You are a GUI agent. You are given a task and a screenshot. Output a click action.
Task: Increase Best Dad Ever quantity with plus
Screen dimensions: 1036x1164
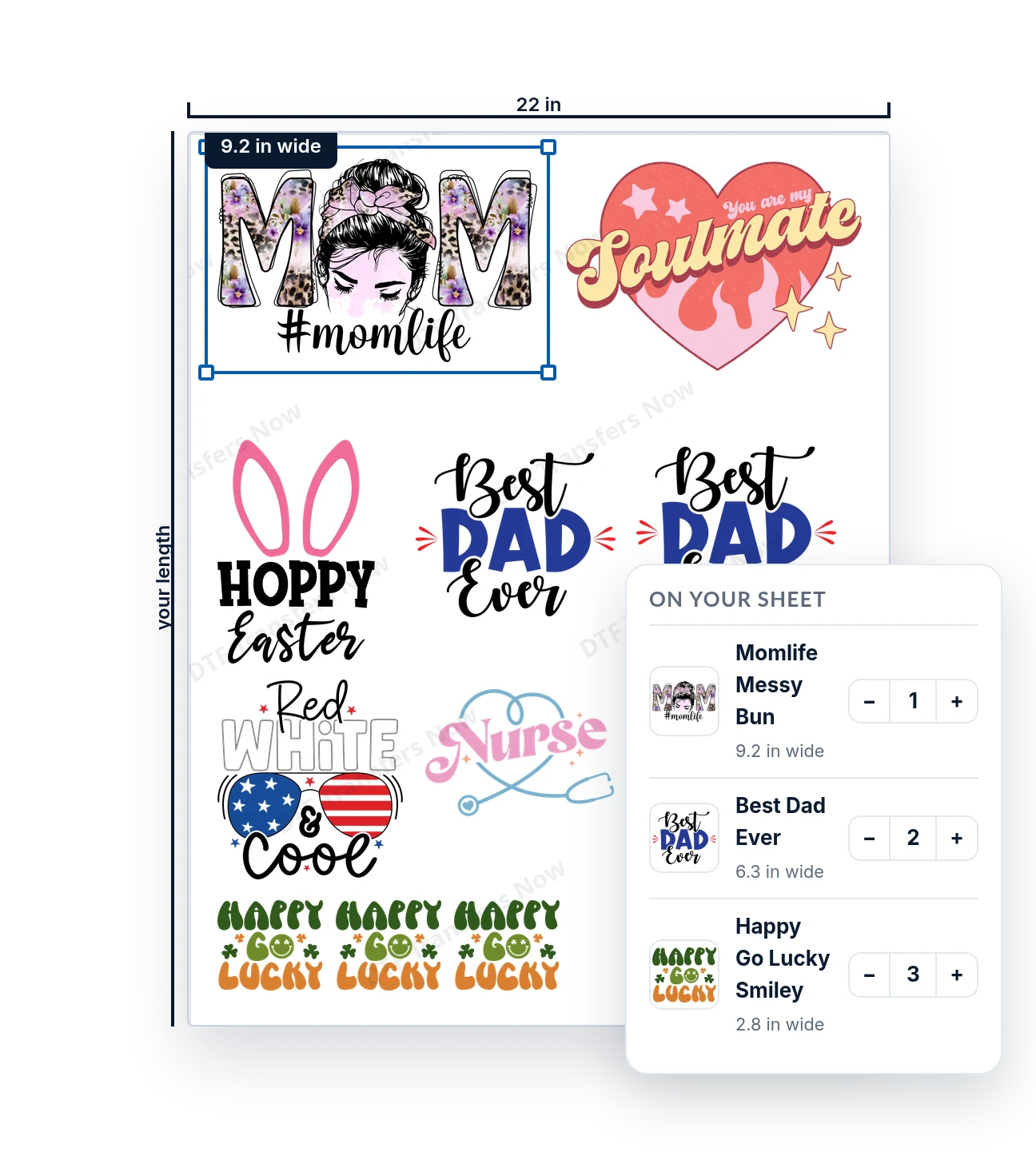(x=957, y=838)
